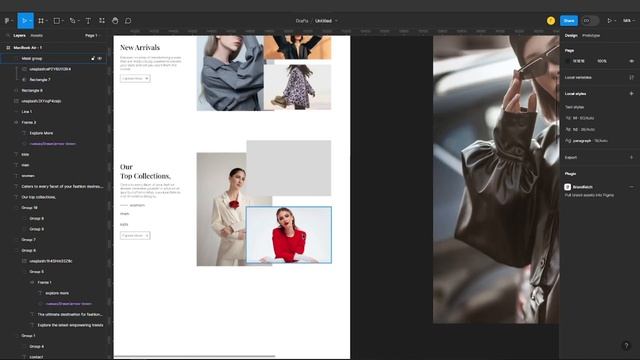Remove BrandFetch plugin with minus icon
The width and height of the screenshot is (640, 360).
(631, 187)
